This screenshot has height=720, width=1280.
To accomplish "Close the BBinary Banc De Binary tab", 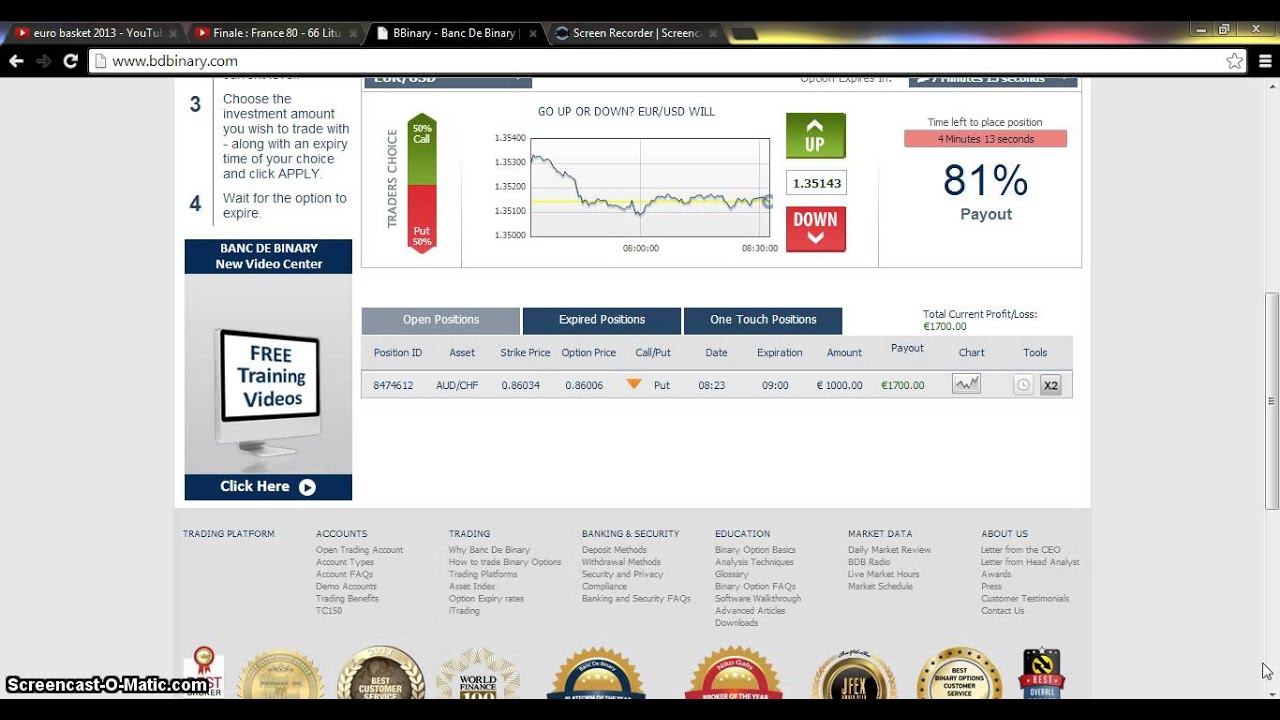I will click(531, 33).
